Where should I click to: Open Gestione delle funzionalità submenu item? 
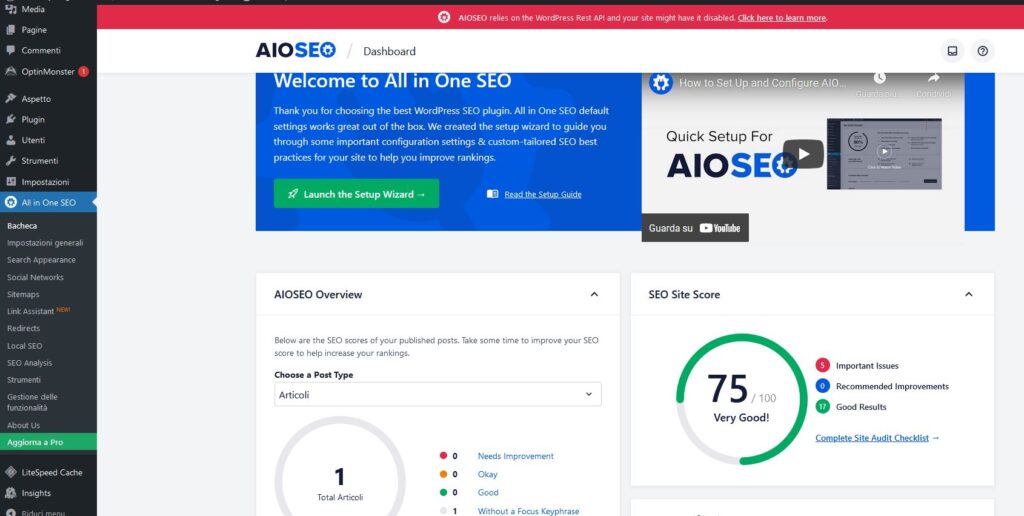coord(33,402)
